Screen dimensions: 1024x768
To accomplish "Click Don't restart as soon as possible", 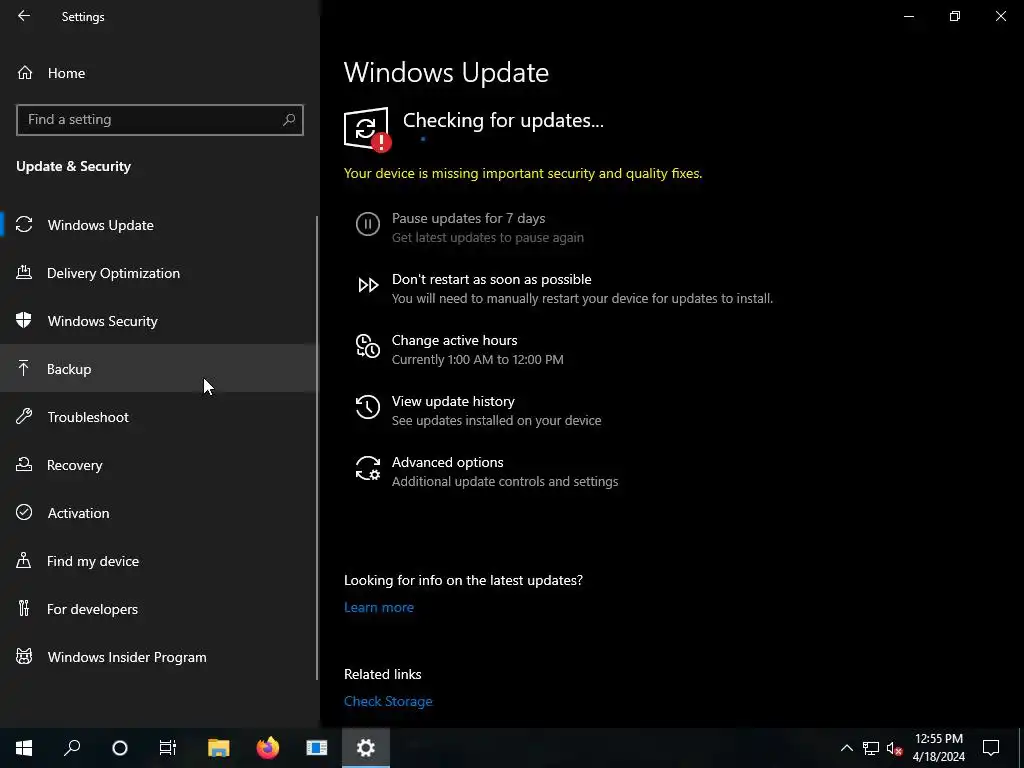I will pyautogui.click(x=492, y=279).
